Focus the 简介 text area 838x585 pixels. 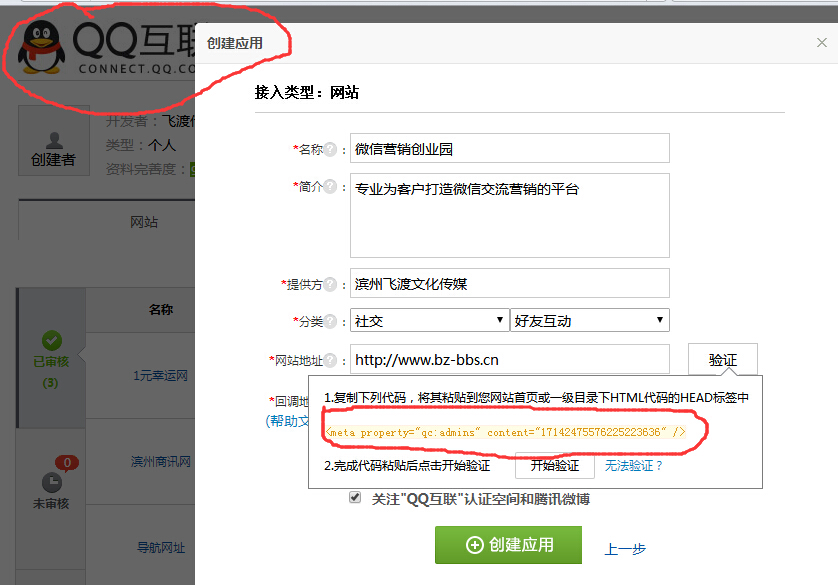pyautogui.click(x=510, y=215)
